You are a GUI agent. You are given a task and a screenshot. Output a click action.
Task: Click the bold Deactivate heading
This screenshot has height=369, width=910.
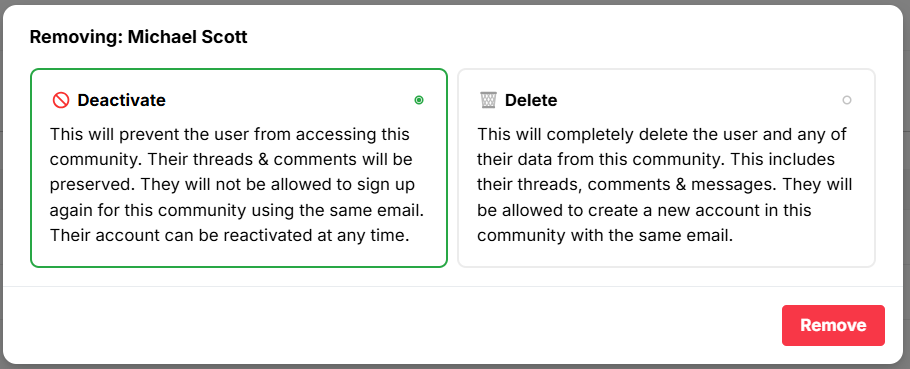121,100
